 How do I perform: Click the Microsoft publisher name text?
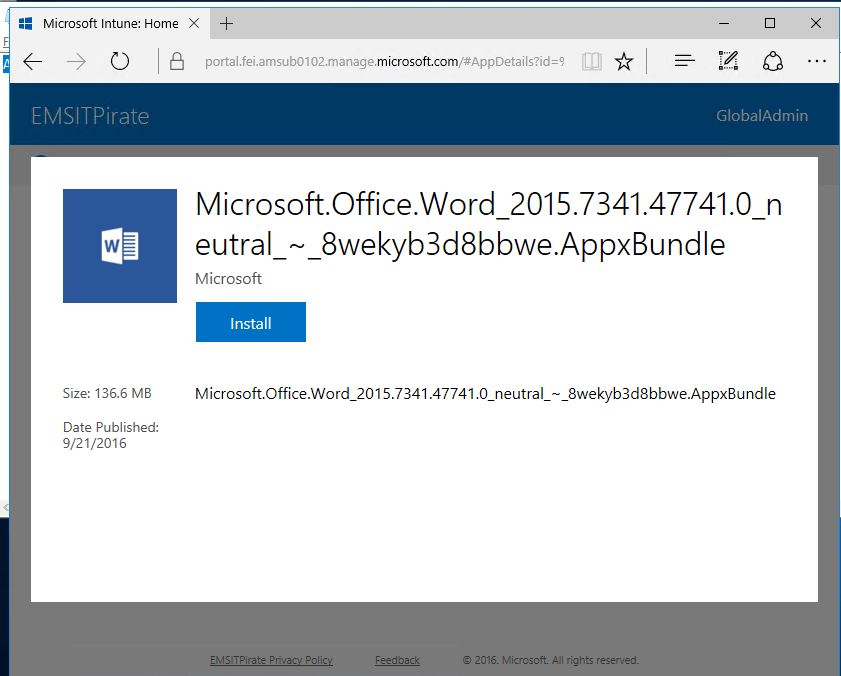(228, 278)
